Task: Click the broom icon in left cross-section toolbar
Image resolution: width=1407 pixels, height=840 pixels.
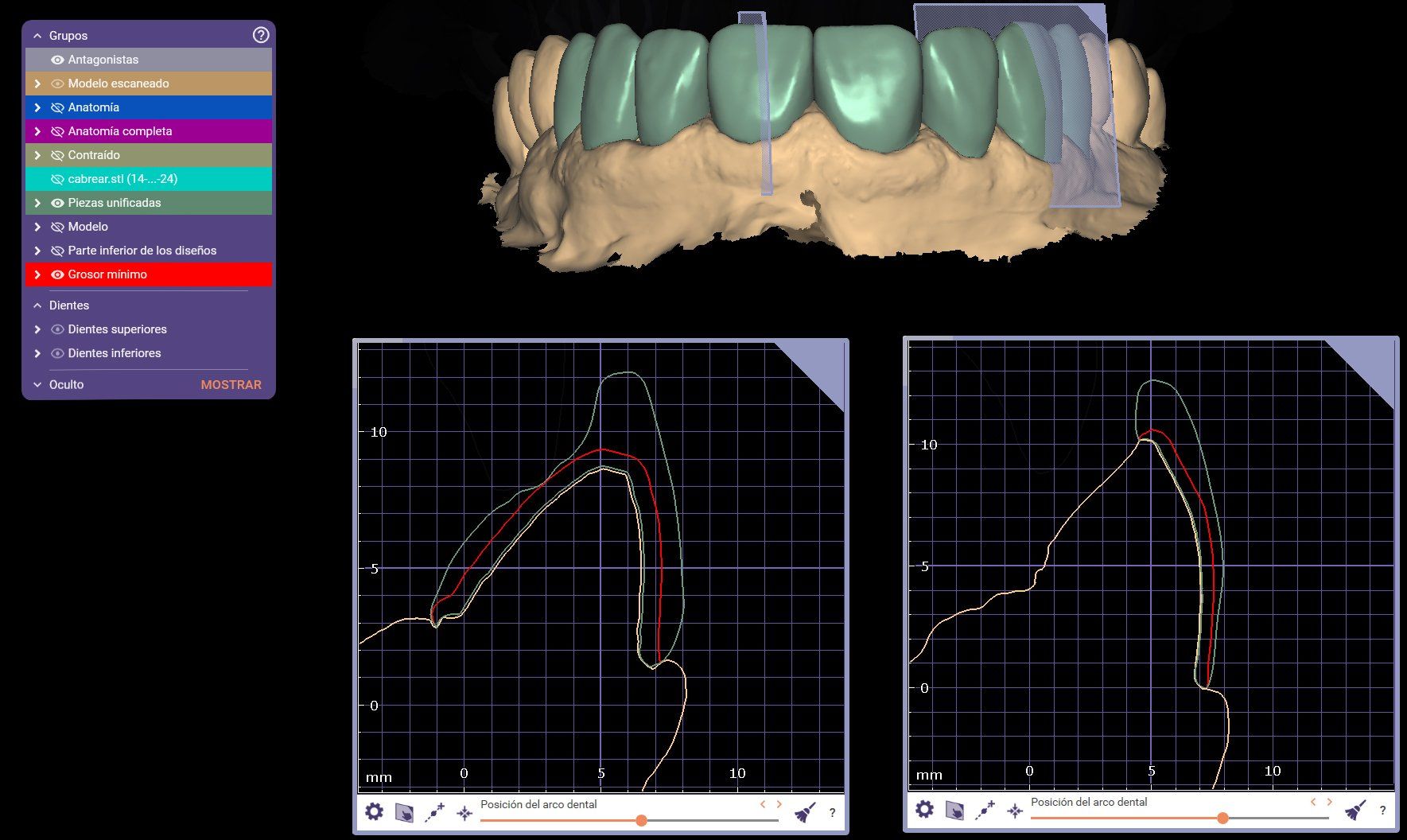Action: pos(805,812)
